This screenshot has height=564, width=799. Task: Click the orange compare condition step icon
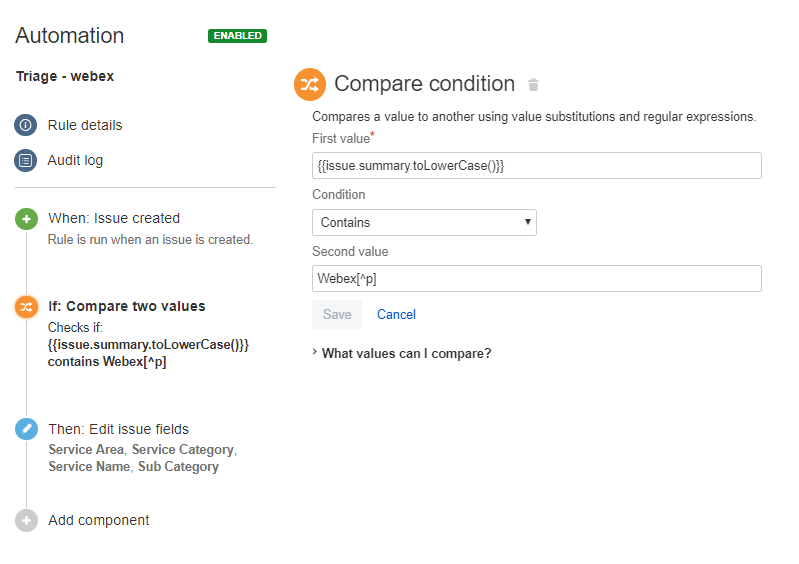pos(27,307)
